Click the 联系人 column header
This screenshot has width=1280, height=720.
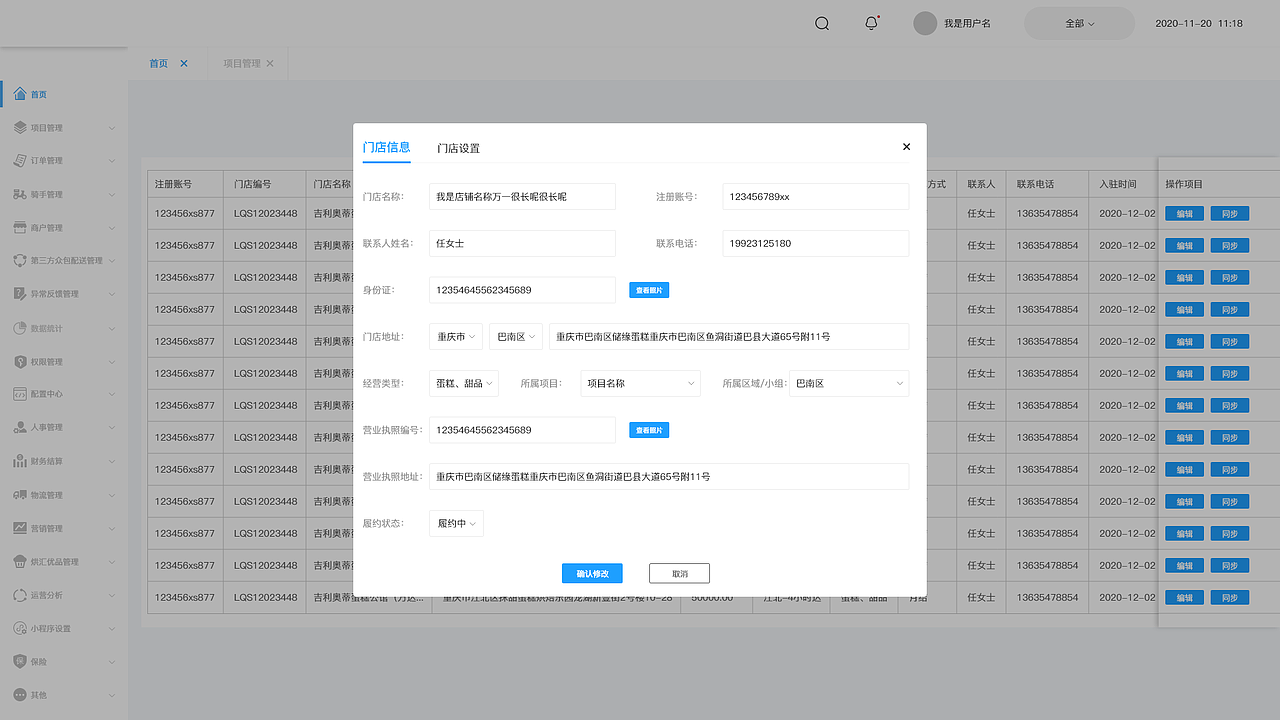tap(981, 184)
